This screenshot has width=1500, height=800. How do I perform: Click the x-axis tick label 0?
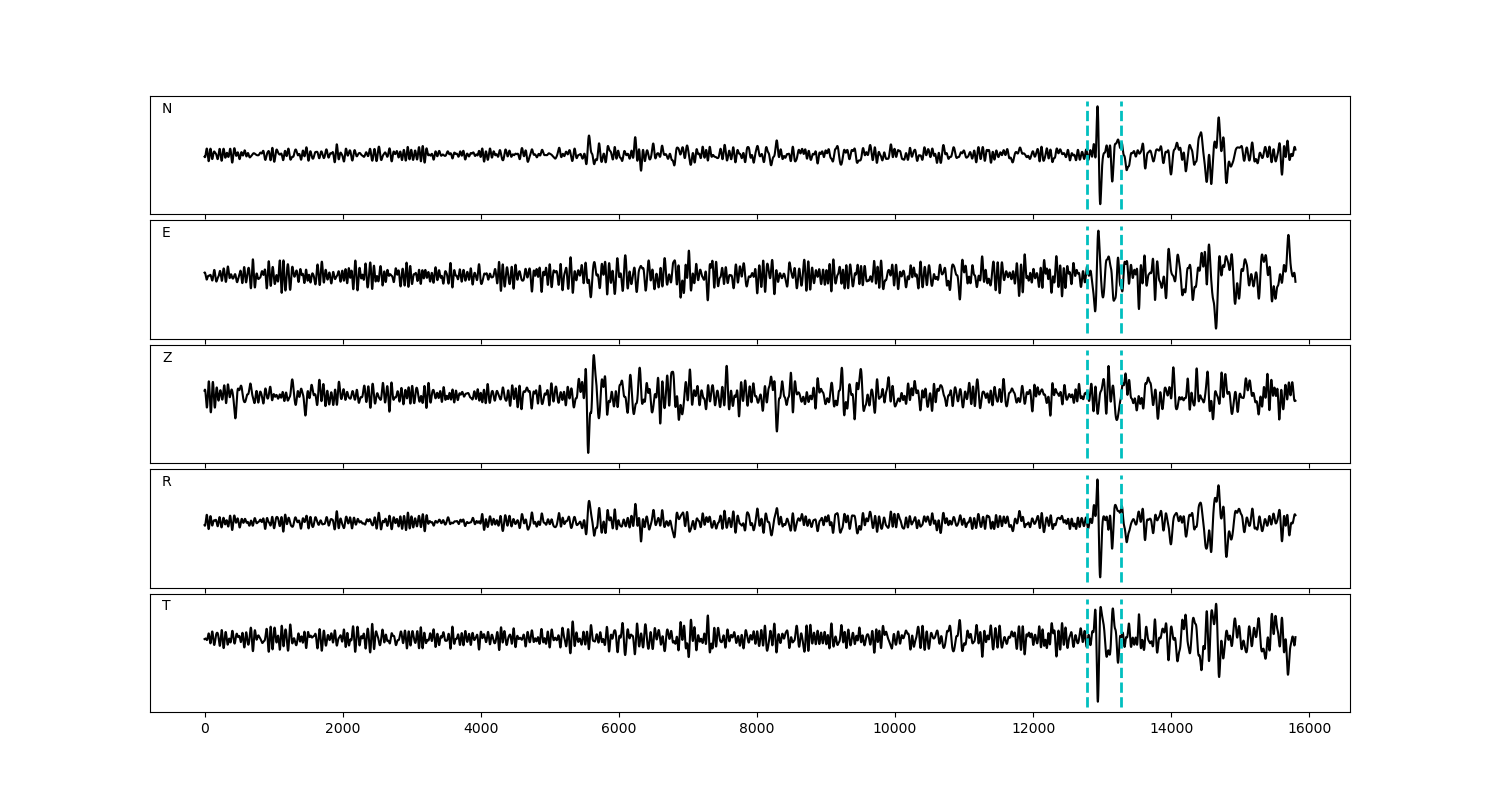[x=205, y=730]
